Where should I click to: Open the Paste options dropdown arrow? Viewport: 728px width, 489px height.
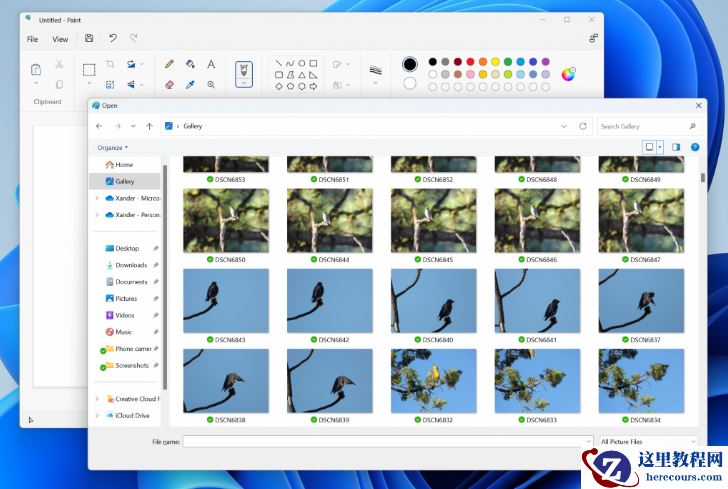[36, 84]
